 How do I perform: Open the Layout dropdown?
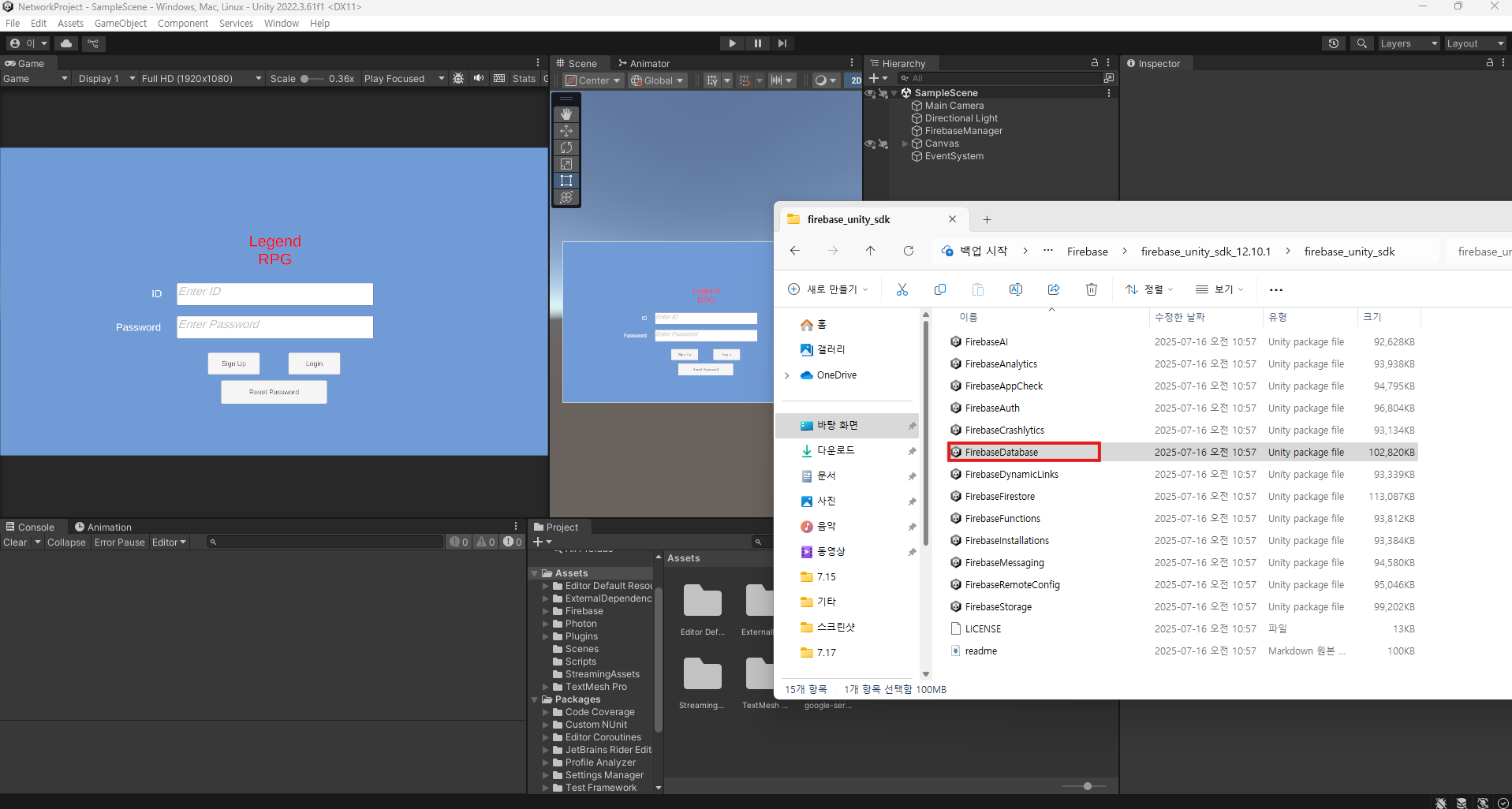tap(1475, 43)
